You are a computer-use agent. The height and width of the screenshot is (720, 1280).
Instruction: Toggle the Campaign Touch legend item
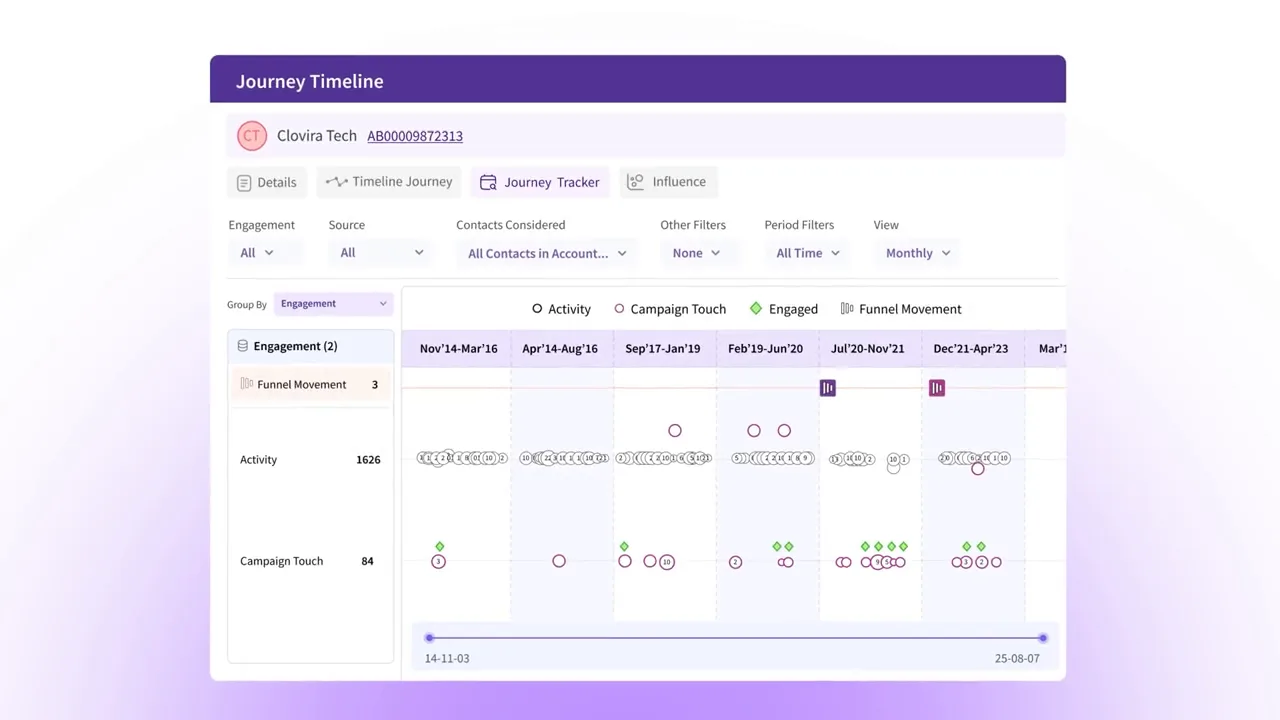(670, 309)
